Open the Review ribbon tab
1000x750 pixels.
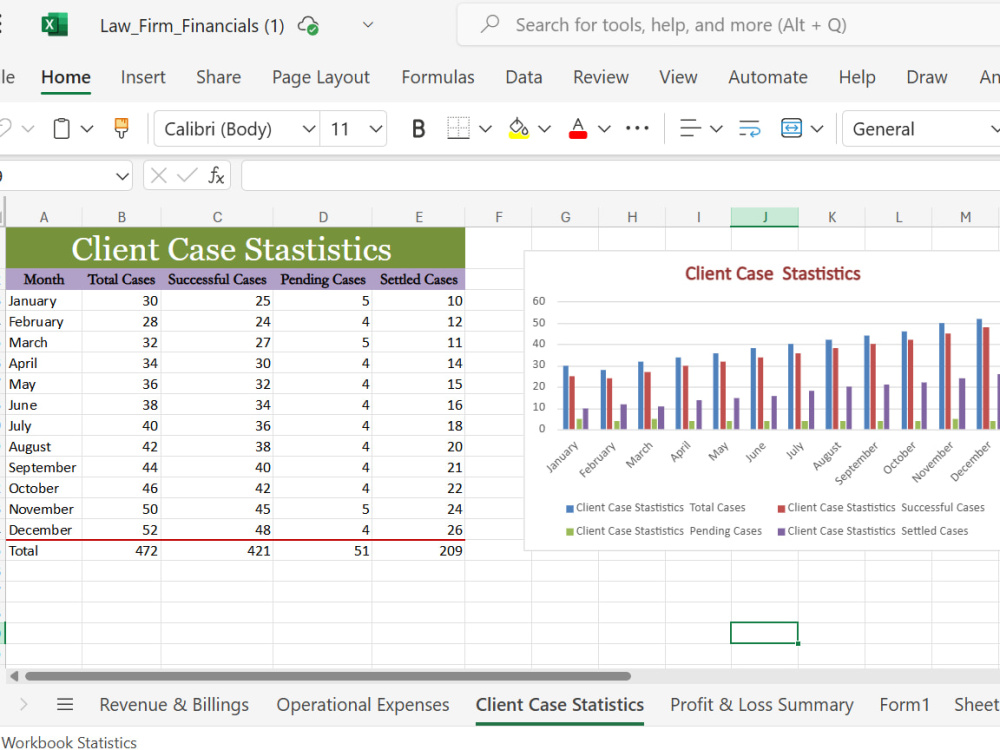[x=601, y=77]
